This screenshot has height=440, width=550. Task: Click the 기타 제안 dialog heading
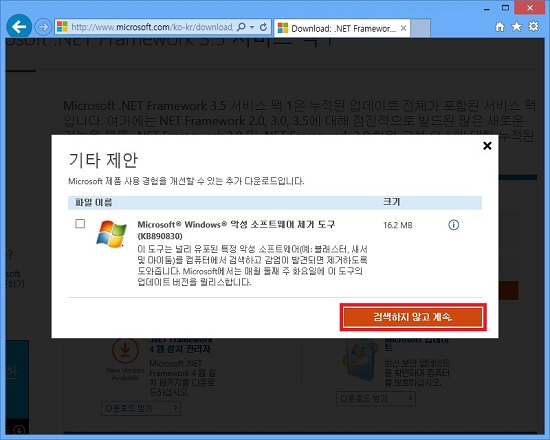click(x=103, y=160)
